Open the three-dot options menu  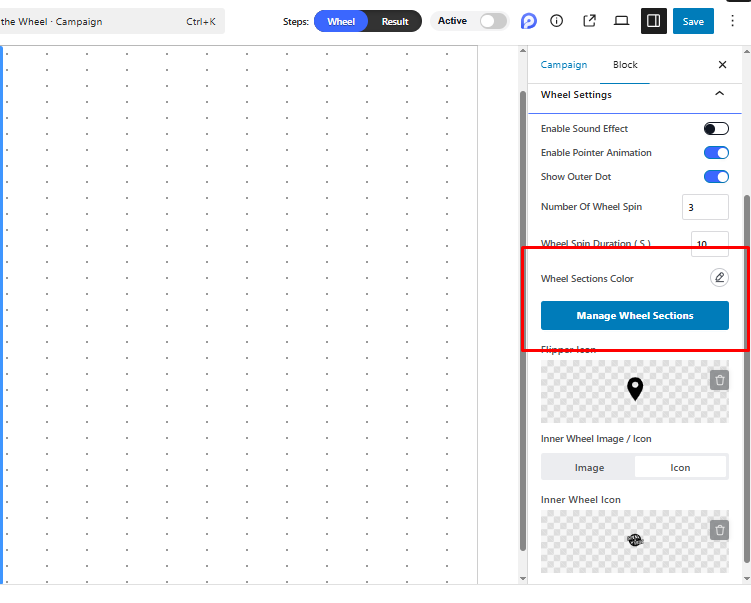[x=732, y=21]
